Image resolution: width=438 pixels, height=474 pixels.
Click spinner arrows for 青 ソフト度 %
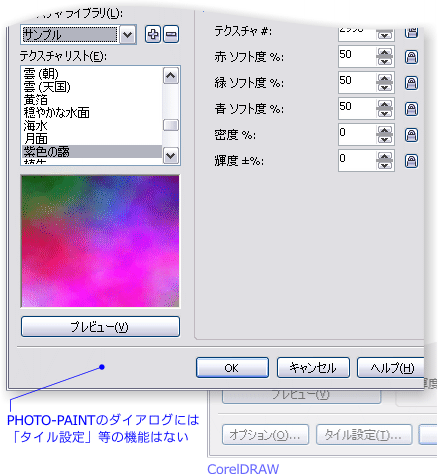(385, 109)
